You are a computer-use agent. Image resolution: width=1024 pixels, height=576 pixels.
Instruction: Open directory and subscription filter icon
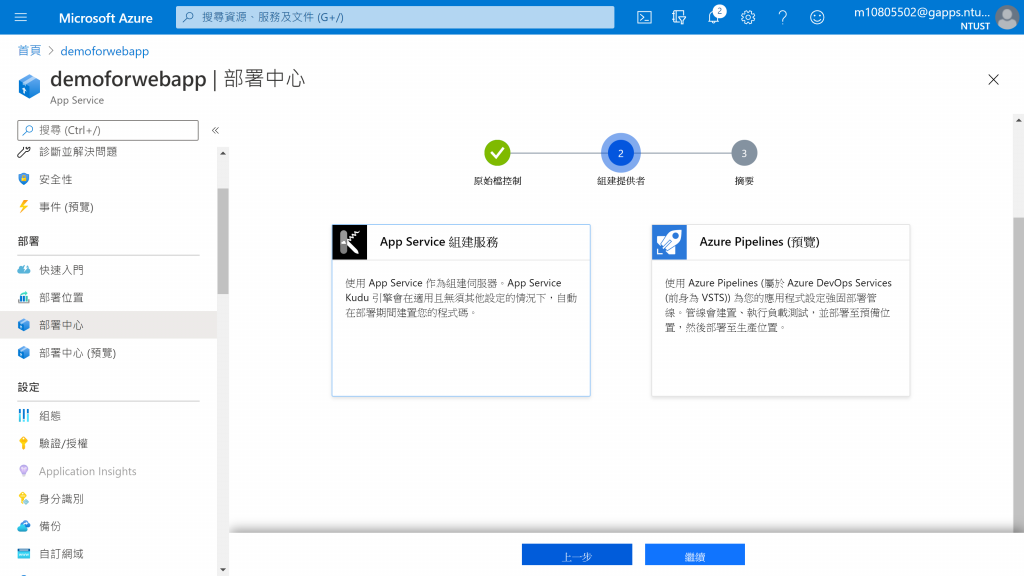[679, 18]
